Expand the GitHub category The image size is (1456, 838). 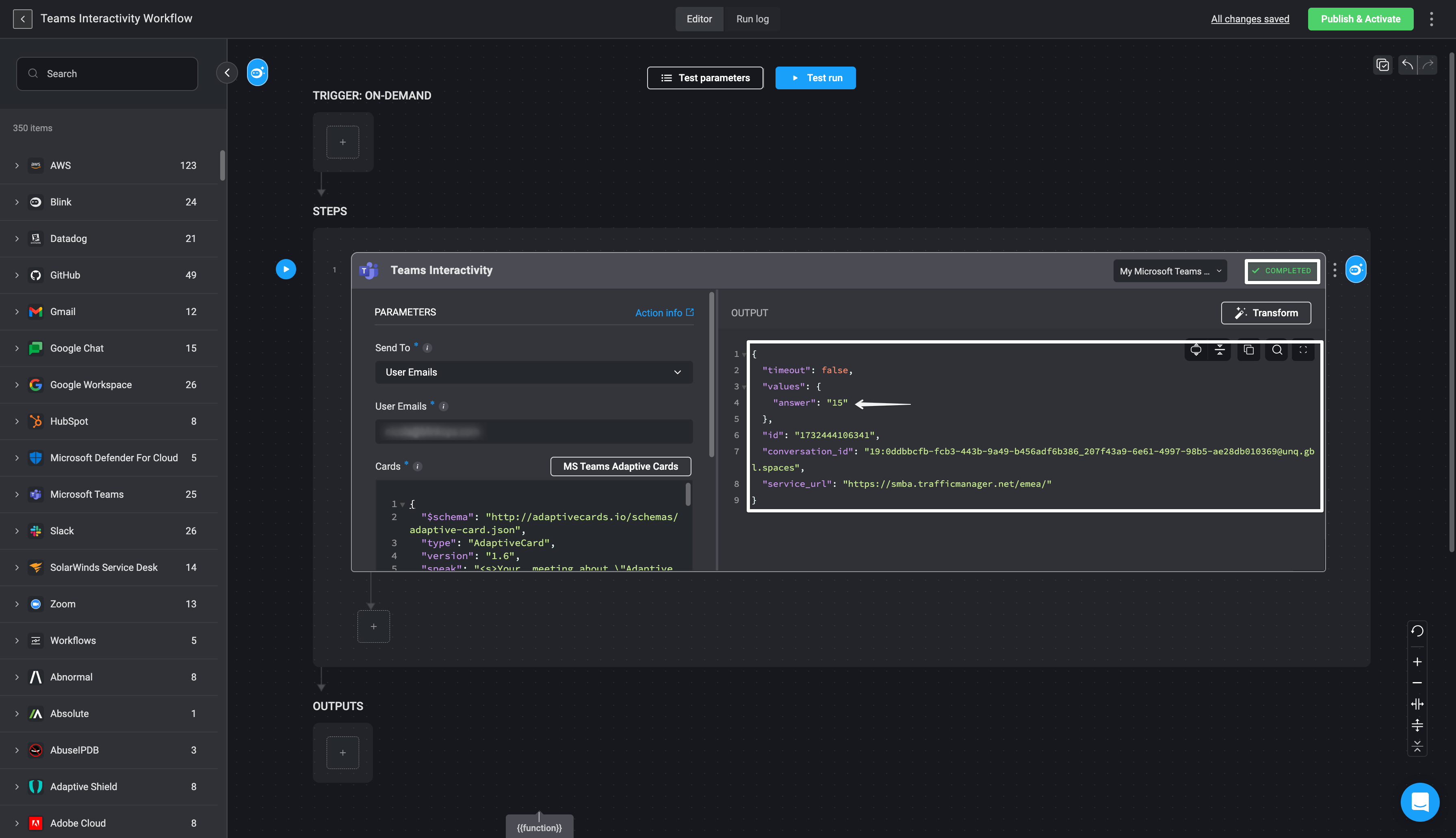tap(17, 275)
